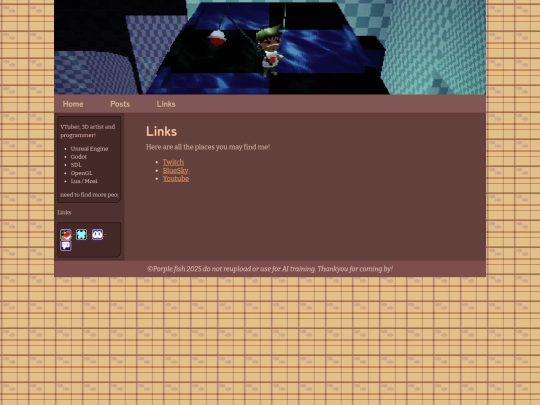Click 'VTuber, 3D artist and programmer!' text
This screenshot has width=540, height=405.
pyautogui.click(x=88, y=131)
